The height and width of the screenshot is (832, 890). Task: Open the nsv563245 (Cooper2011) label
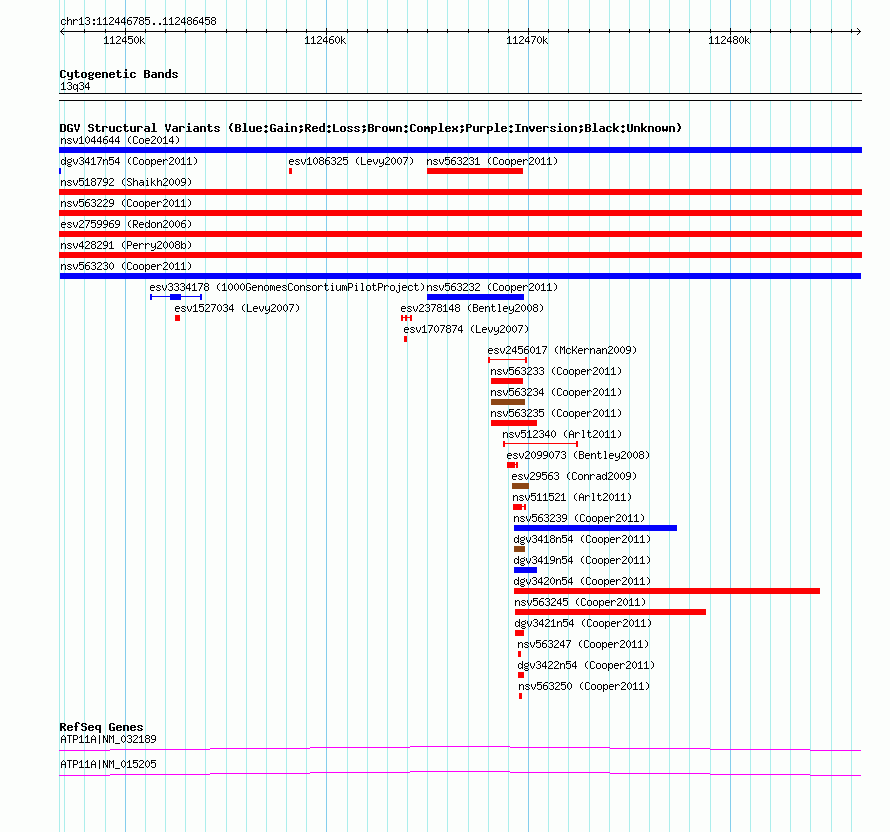pyautogui.click(x=580, y=602)
